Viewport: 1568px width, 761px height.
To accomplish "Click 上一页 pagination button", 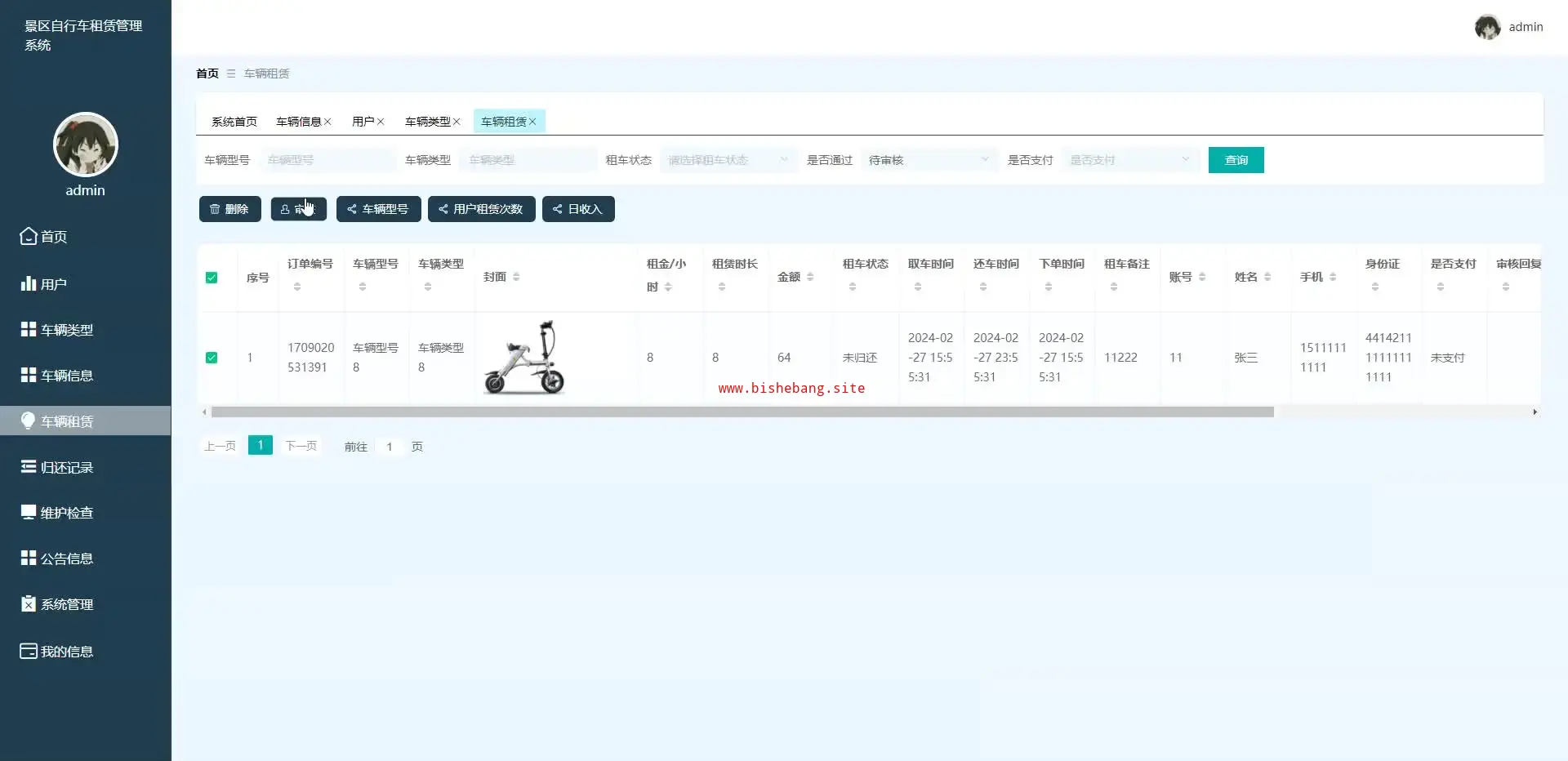I will coord(220,446).
